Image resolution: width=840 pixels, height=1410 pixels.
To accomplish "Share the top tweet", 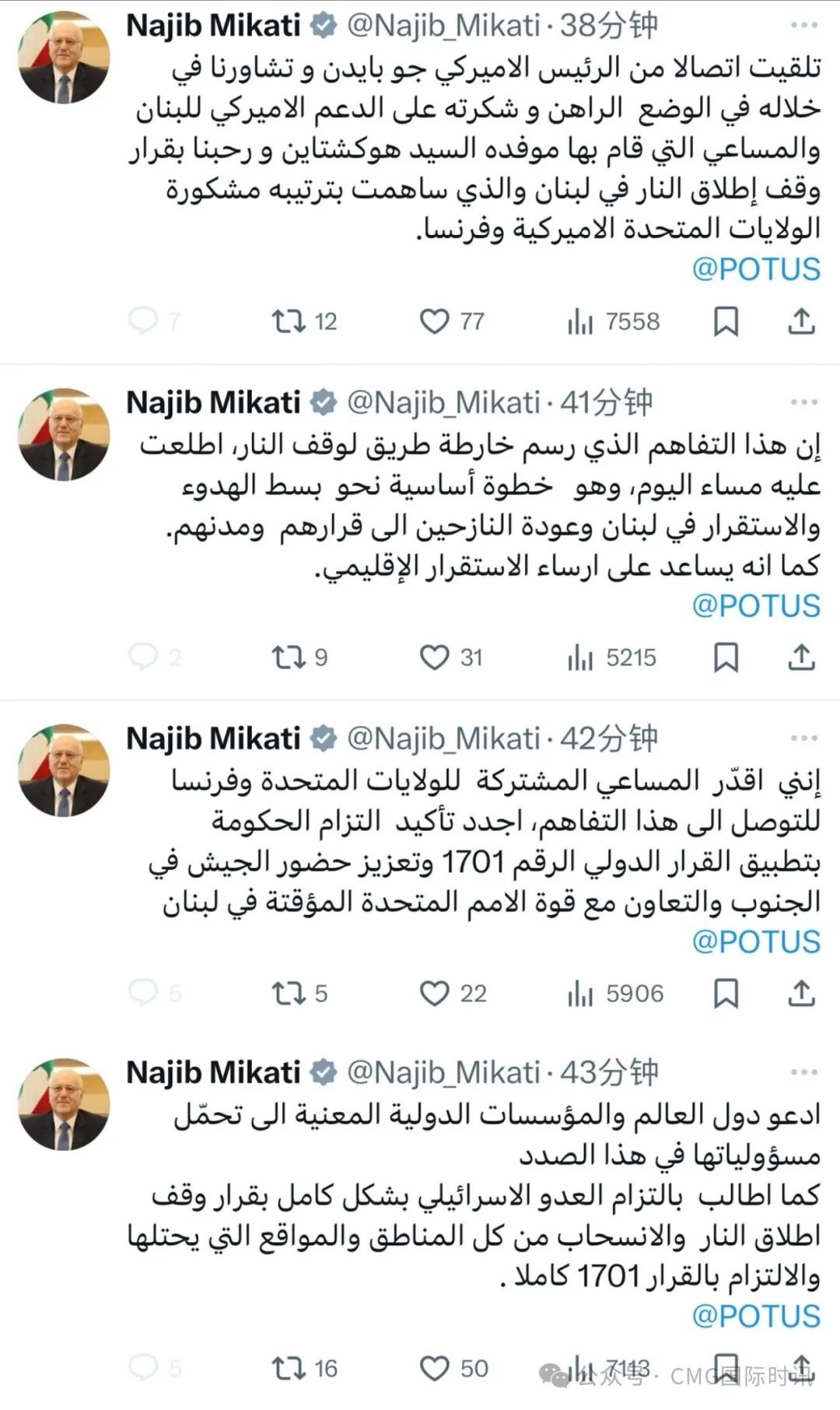I will [801, 321].
